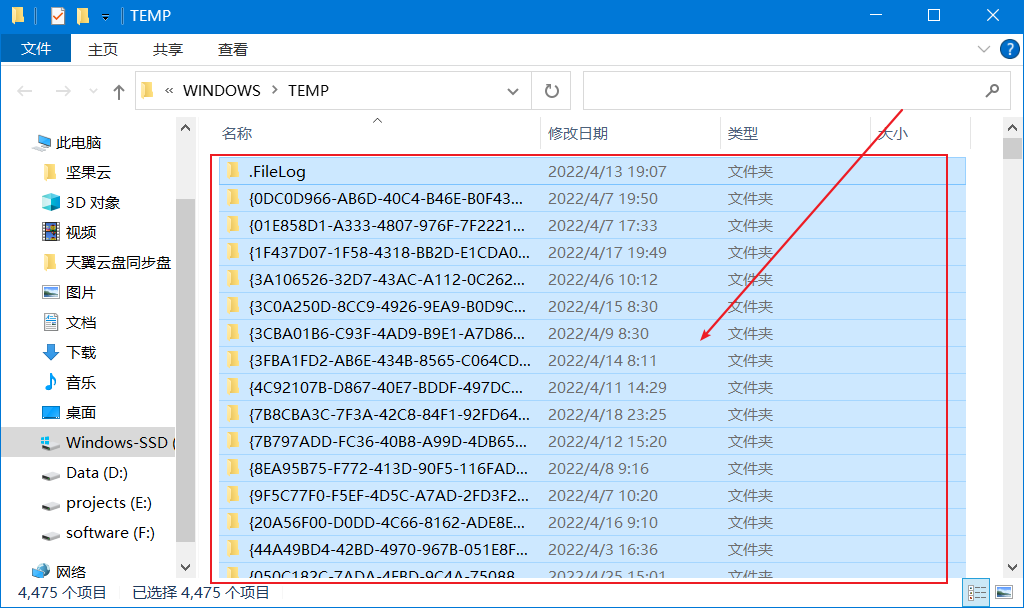Go forward with the right arrow
Viewport: 1024px width, 608px height.
click(x=63, y=91)
